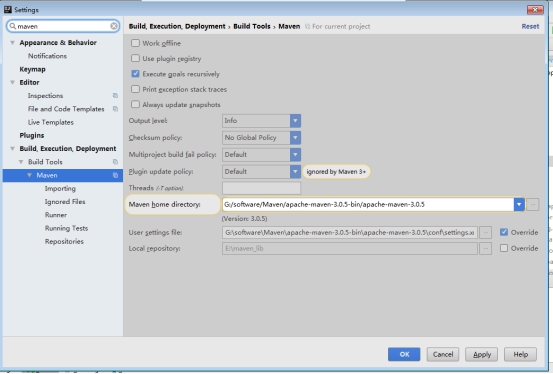553x374 pixels.
Task: Click project-level icon beside Build Tools
Action: [115, 162]
